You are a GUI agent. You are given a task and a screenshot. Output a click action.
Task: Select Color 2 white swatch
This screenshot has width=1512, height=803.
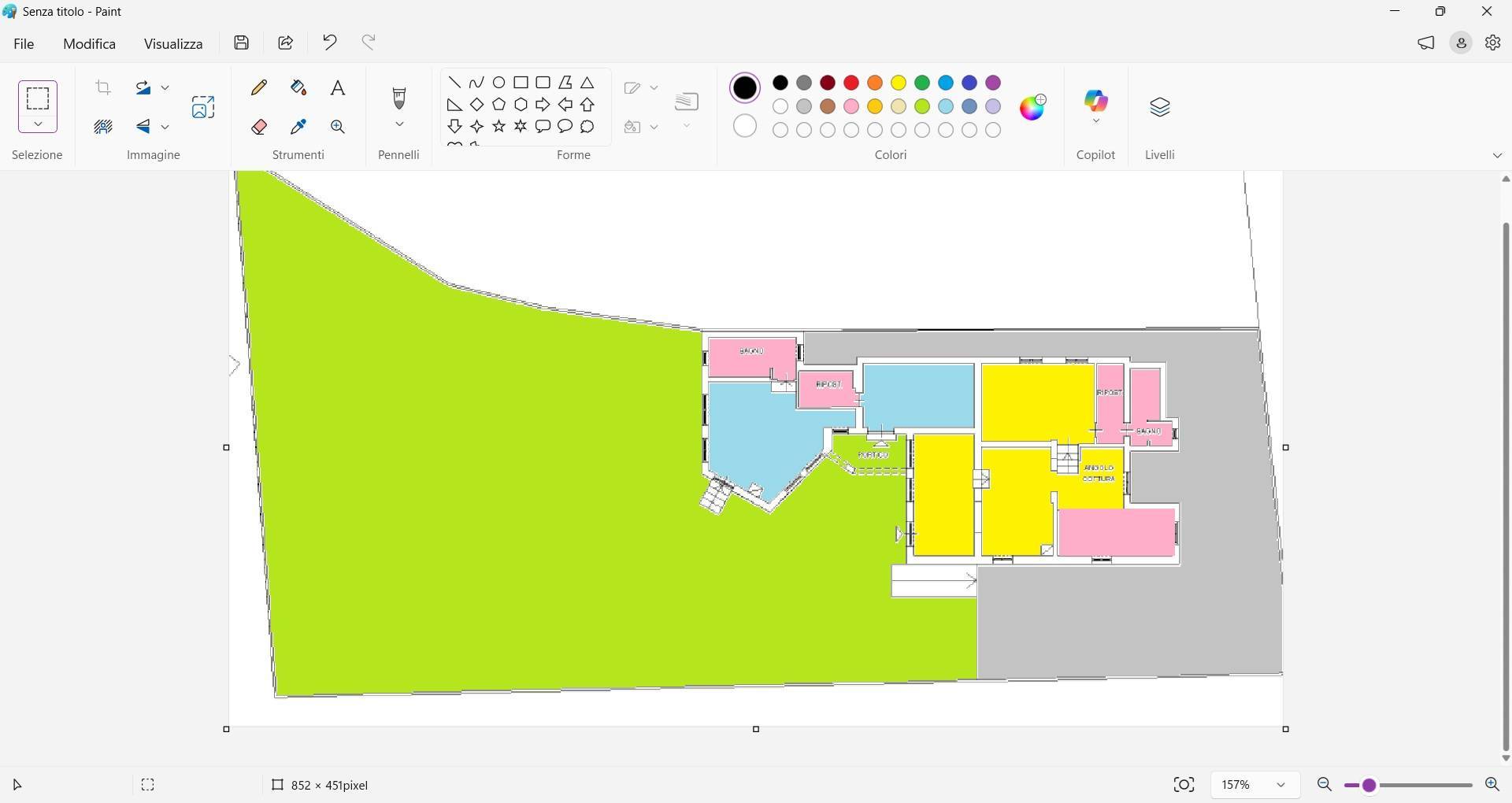pos(745,126)
